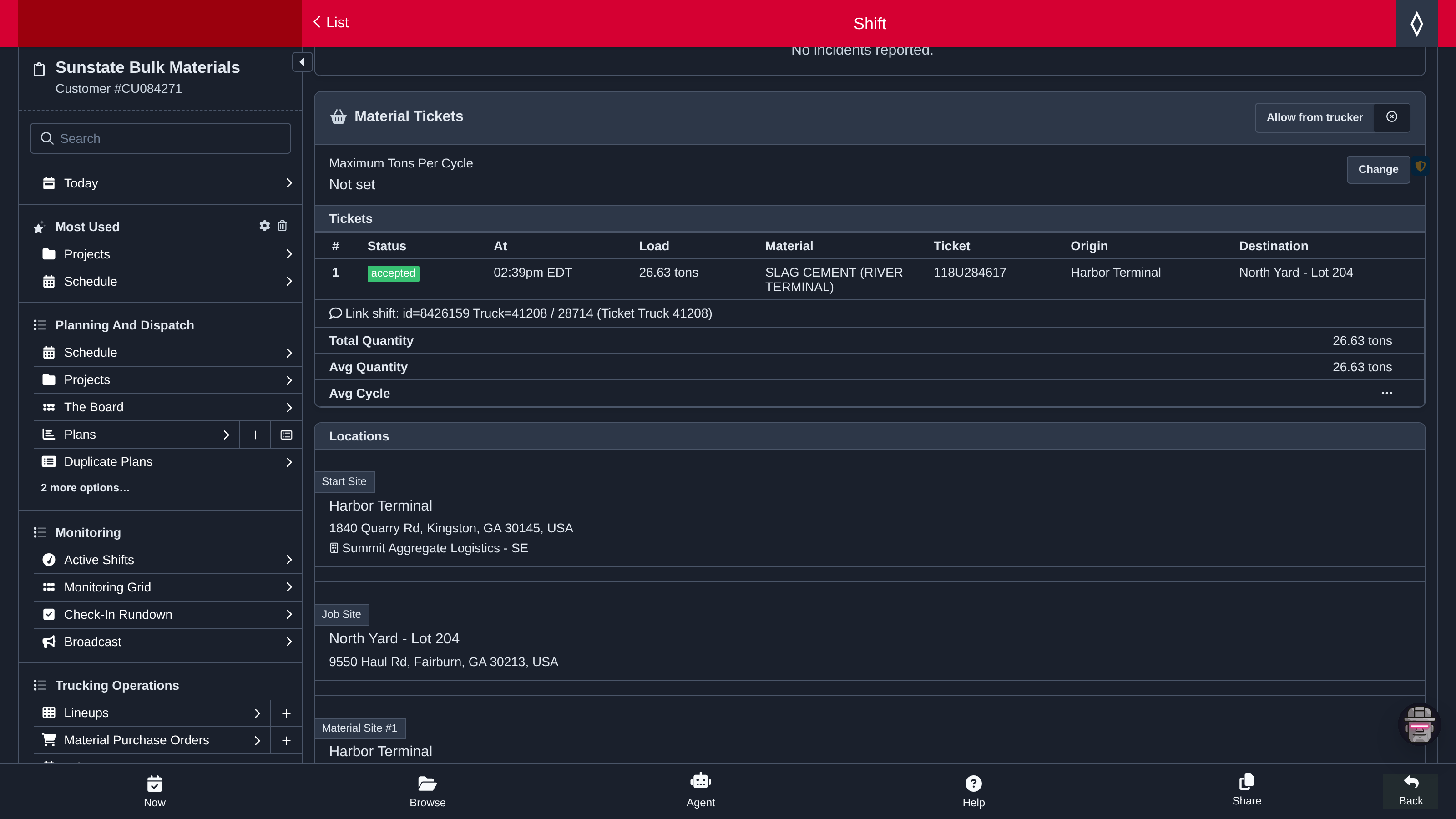Delete Most Used with trash icon
The image size is (1456, 819).
(283, 226)
